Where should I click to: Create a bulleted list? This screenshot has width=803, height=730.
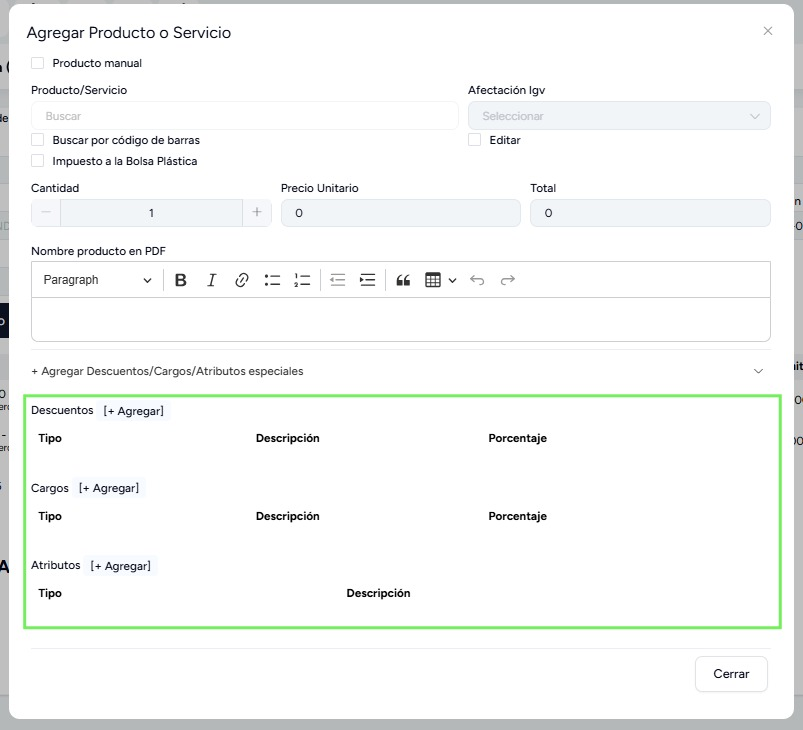point(272,280)
